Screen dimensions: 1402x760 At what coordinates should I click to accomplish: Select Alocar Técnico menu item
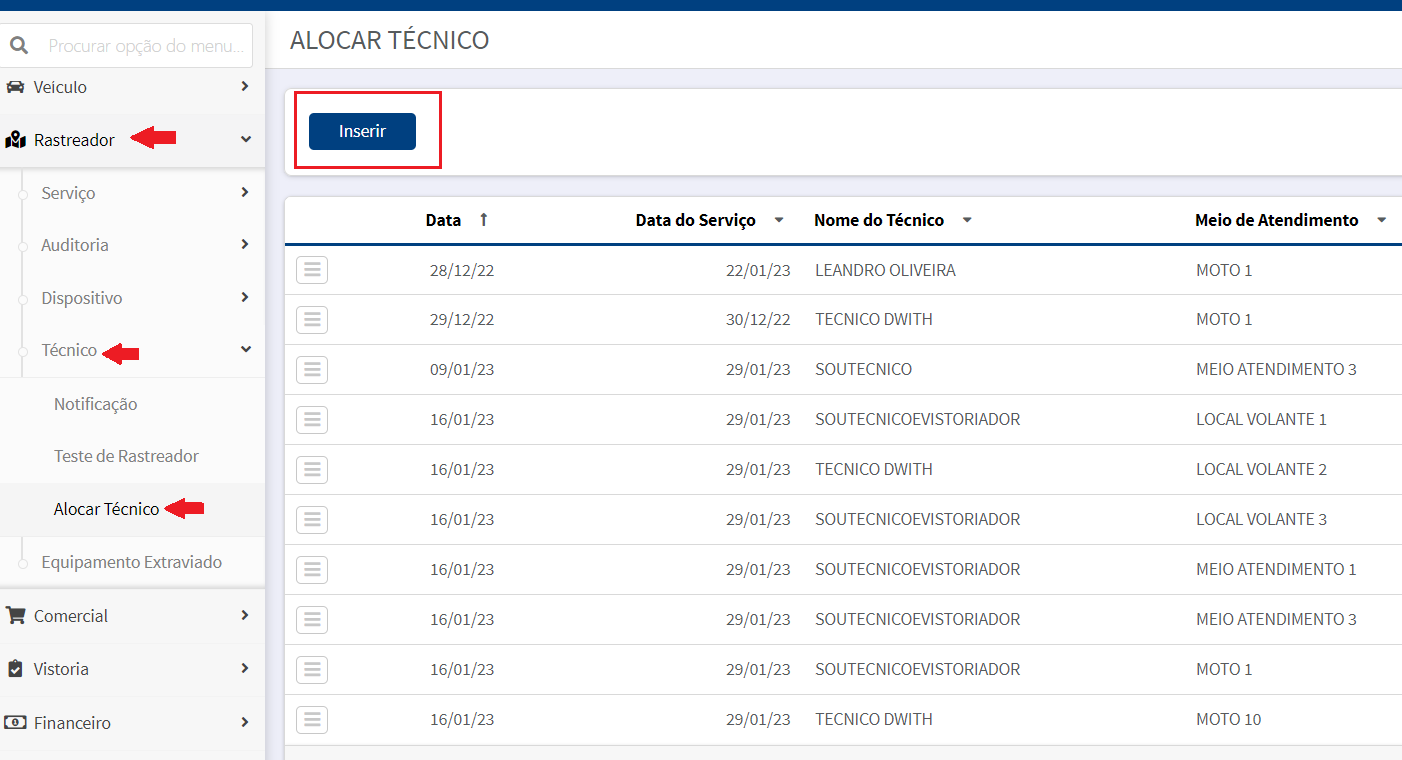106,509
